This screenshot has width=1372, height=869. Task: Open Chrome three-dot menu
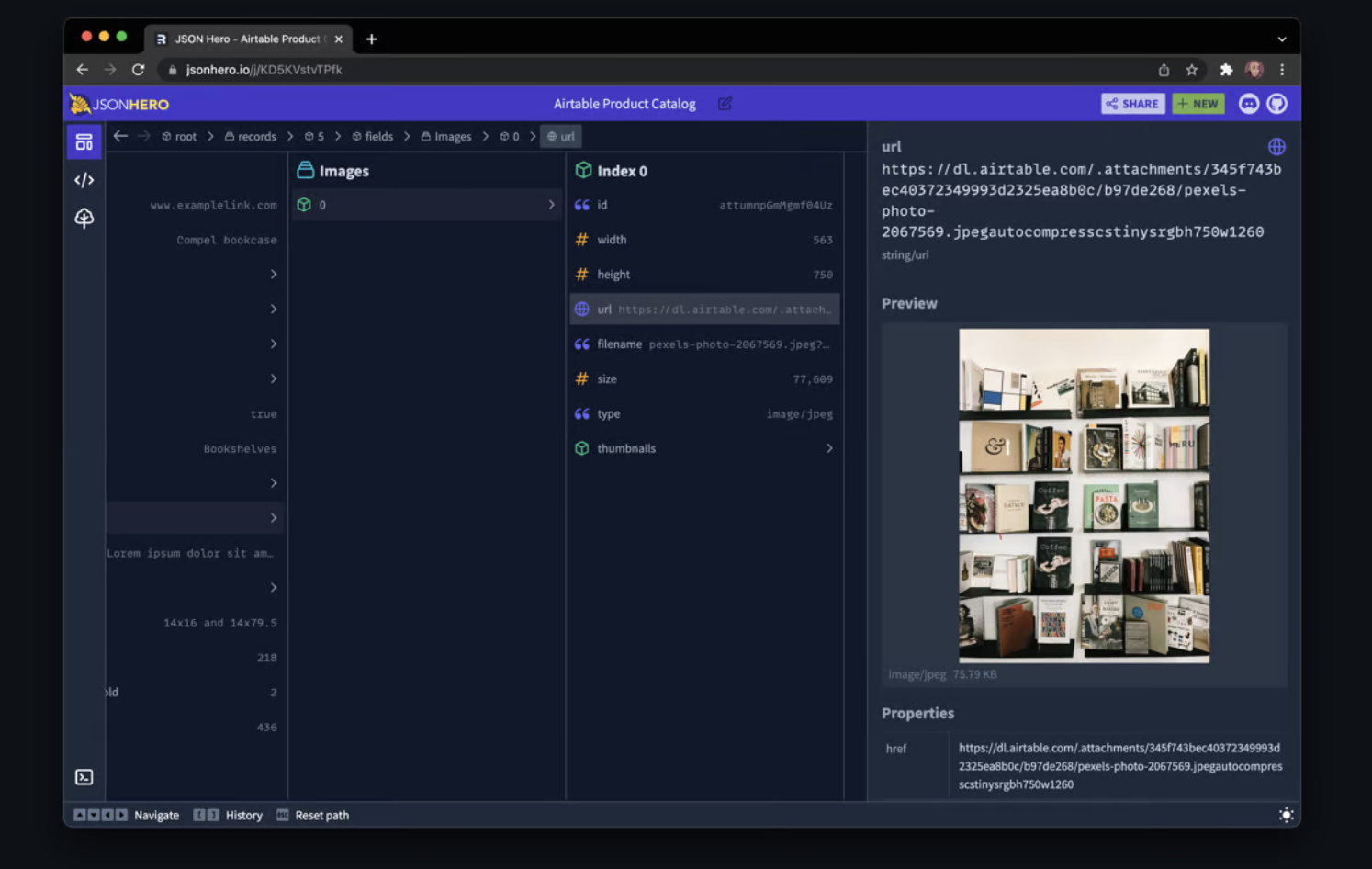tap(1282, 70)
